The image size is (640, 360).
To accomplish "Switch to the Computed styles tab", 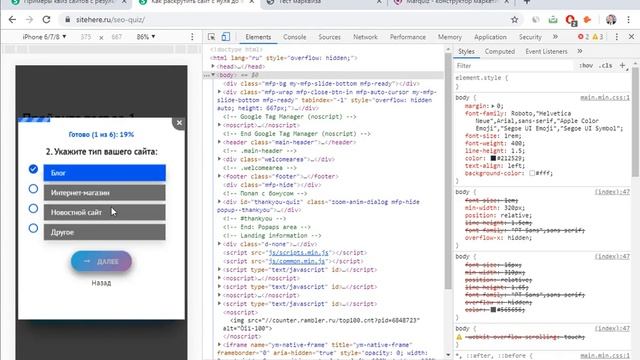I will 500,51.
